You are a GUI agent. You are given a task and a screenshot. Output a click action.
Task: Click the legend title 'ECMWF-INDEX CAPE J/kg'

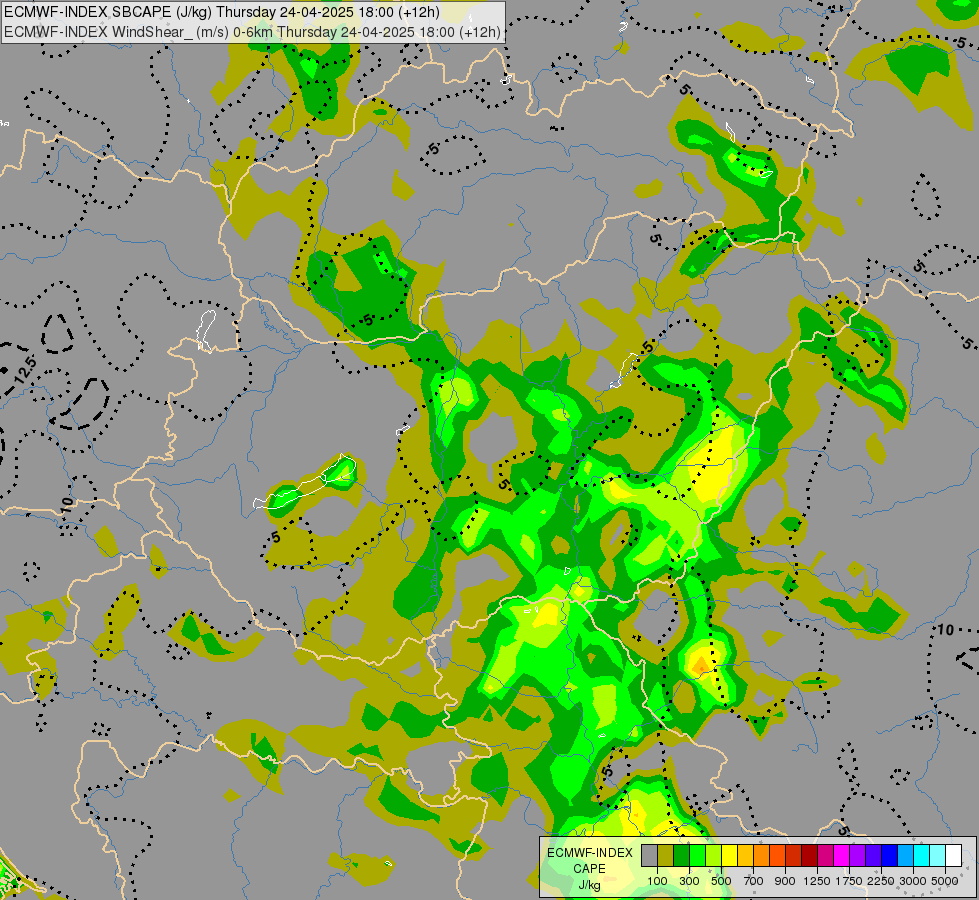[590, 869]
